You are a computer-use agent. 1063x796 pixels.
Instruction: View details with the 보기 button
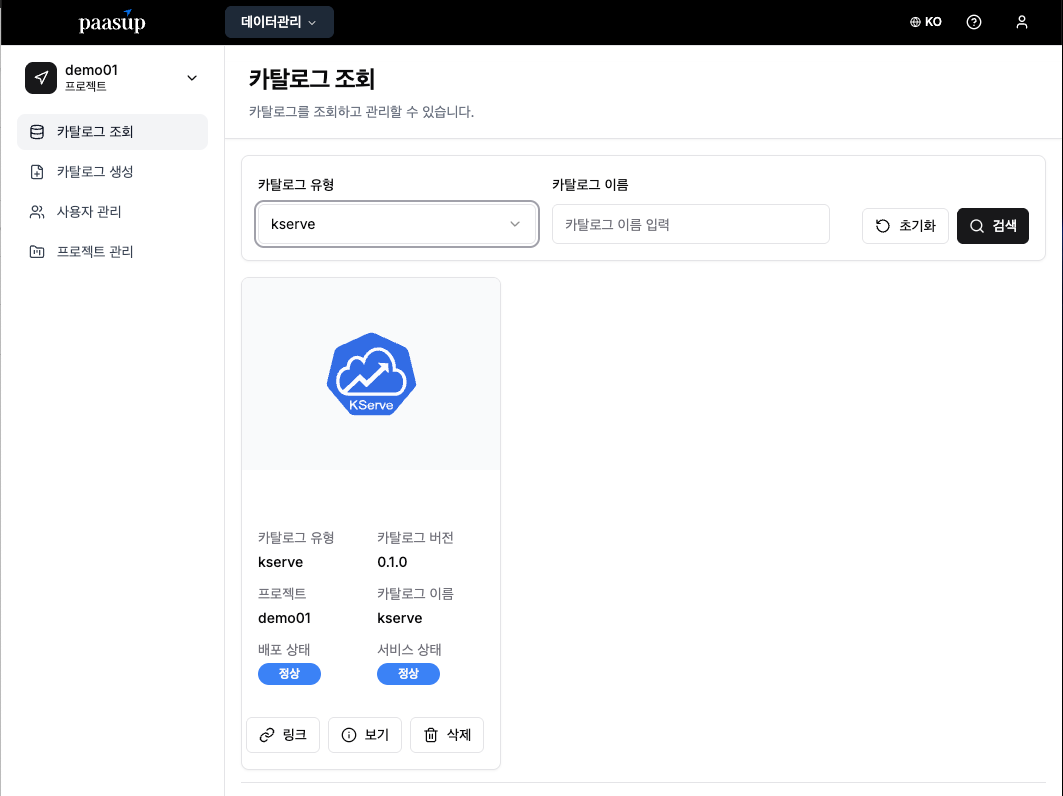365,735
